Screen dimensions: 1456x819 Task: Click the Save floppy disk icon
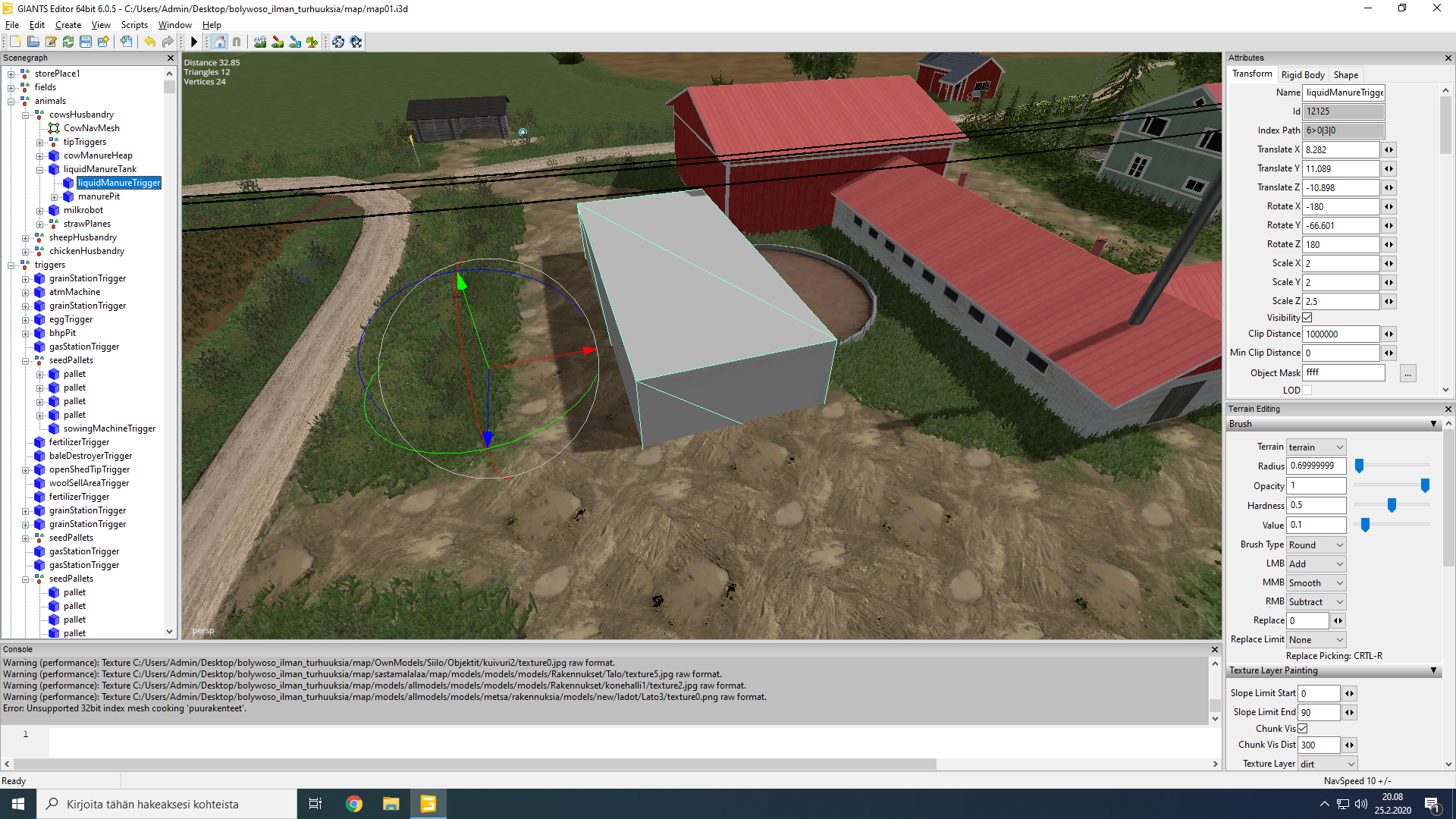(x=86, y=42)
